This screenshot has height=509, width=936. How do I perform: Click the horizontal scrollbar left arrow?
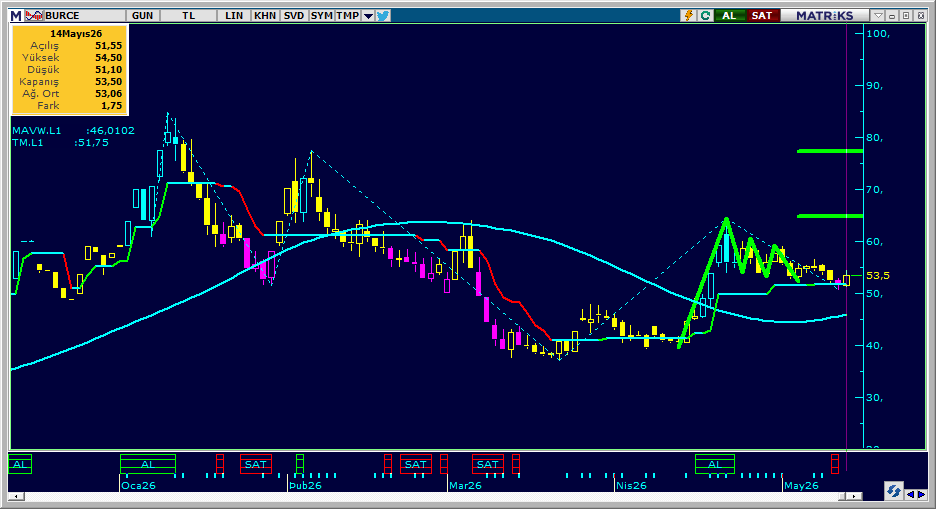click(17, 496)
